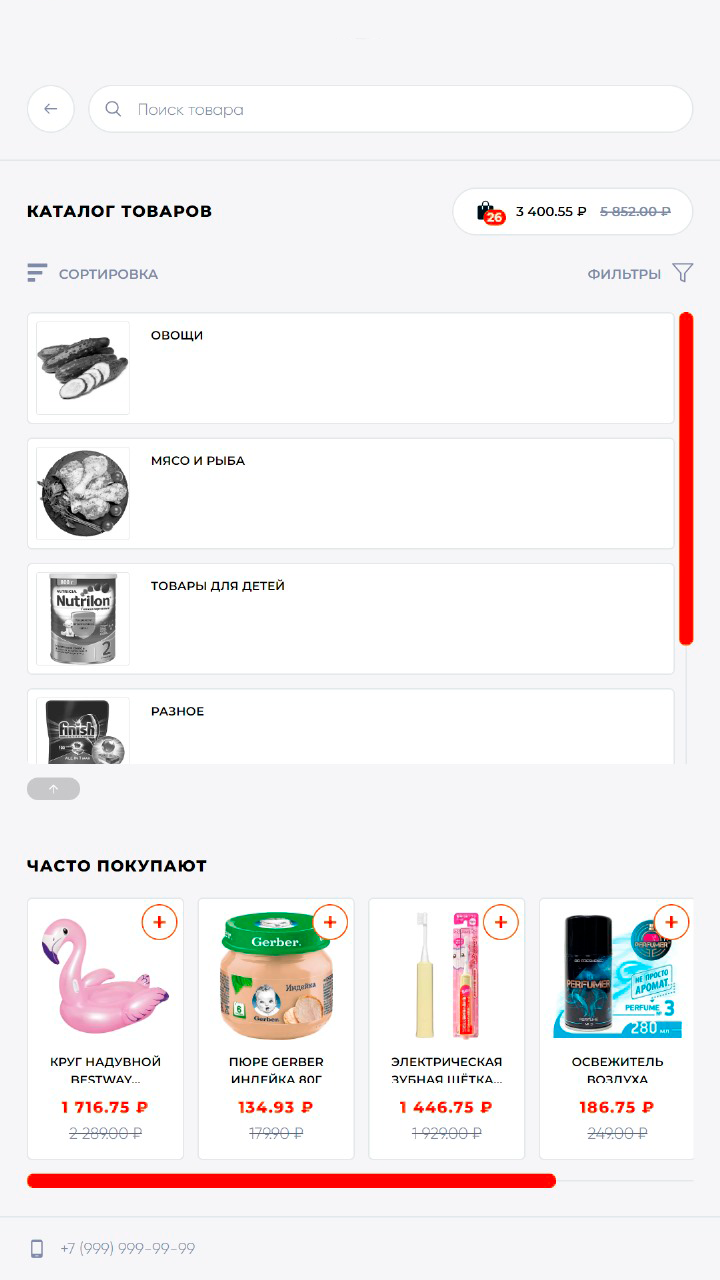Open the Мясо и рыба category
Viewport: 720px width, 1280px height.
351,493
